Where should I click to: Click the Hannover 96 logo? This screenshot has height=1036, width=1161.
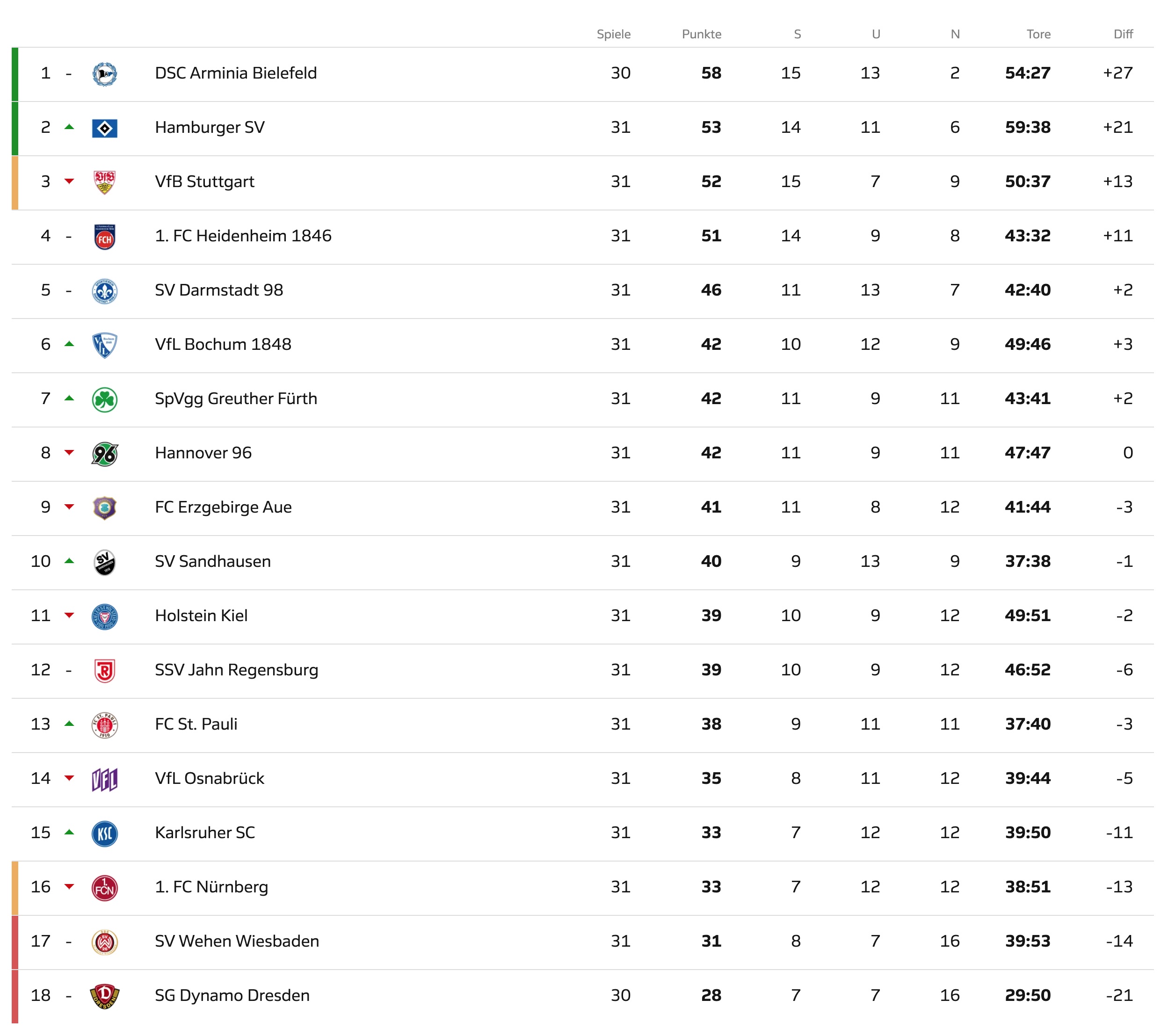105,454
